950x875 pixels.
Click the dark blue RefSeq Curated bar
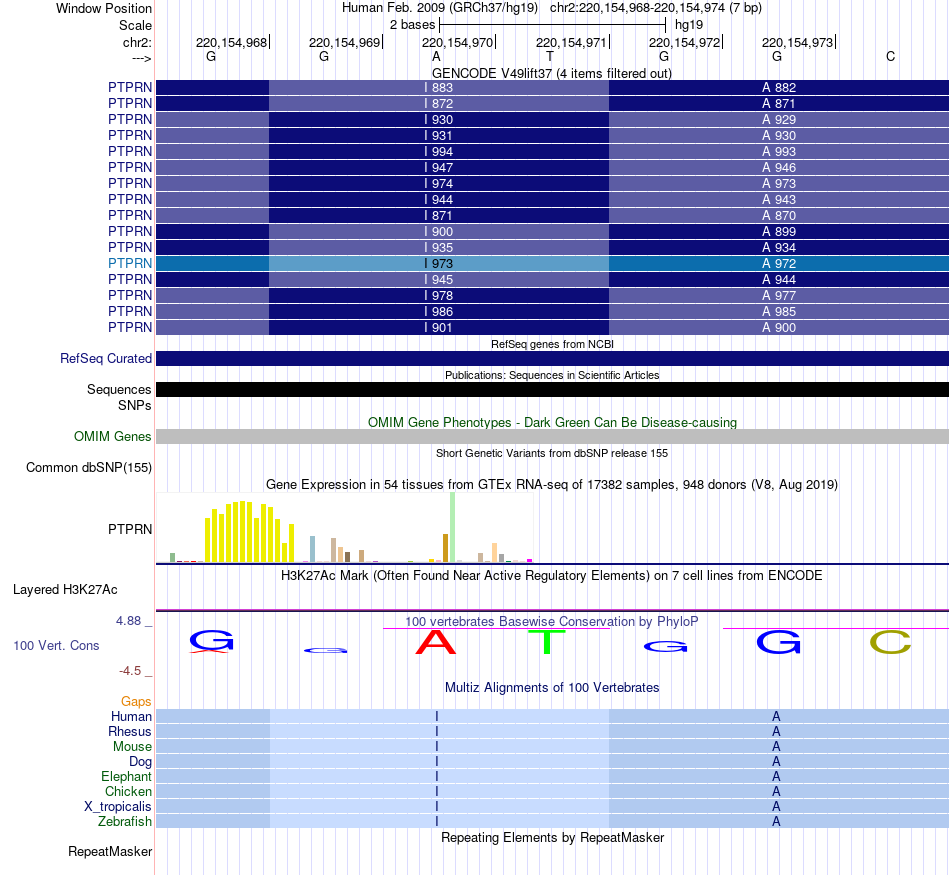tap(552, 359)
